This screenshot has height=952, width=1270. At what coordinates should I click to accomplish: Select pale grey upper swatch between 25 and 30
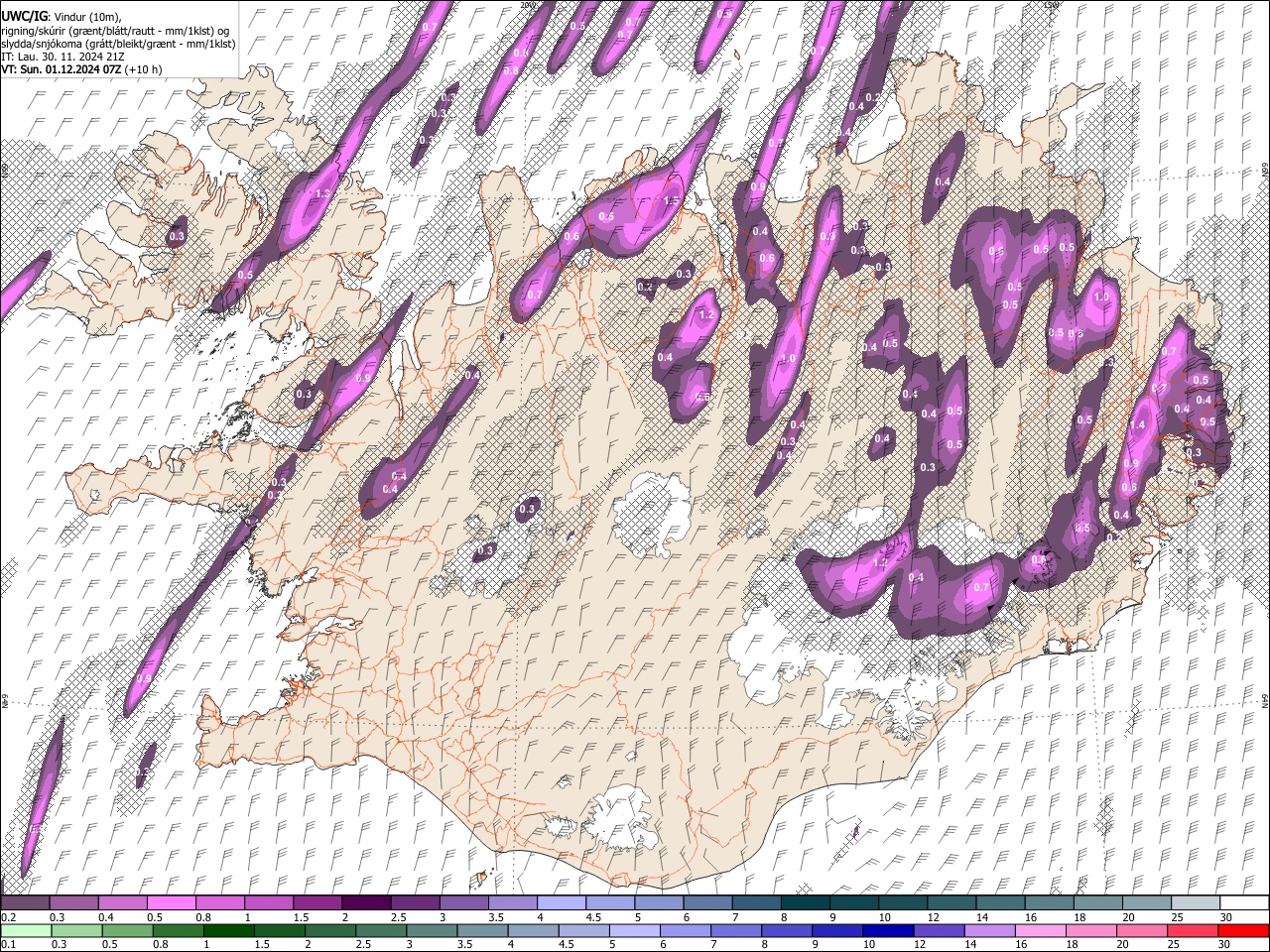point(1195,902)
